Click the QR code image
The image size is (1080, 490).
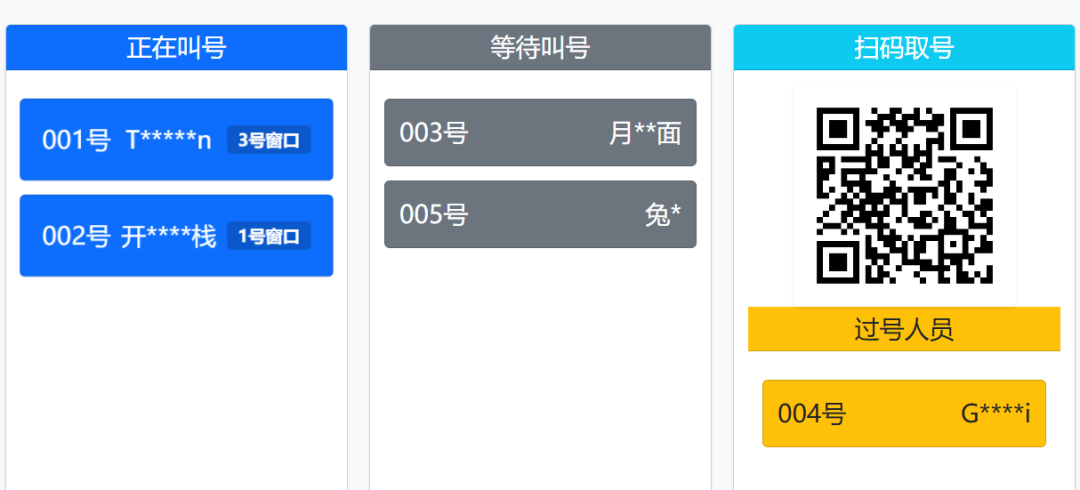(904, 196)
